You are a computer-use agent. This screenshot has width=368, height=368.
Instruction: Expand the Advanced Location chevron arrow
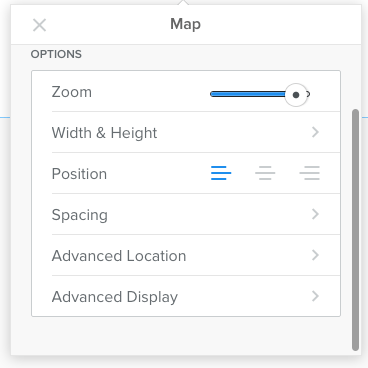tap(315, 255)
